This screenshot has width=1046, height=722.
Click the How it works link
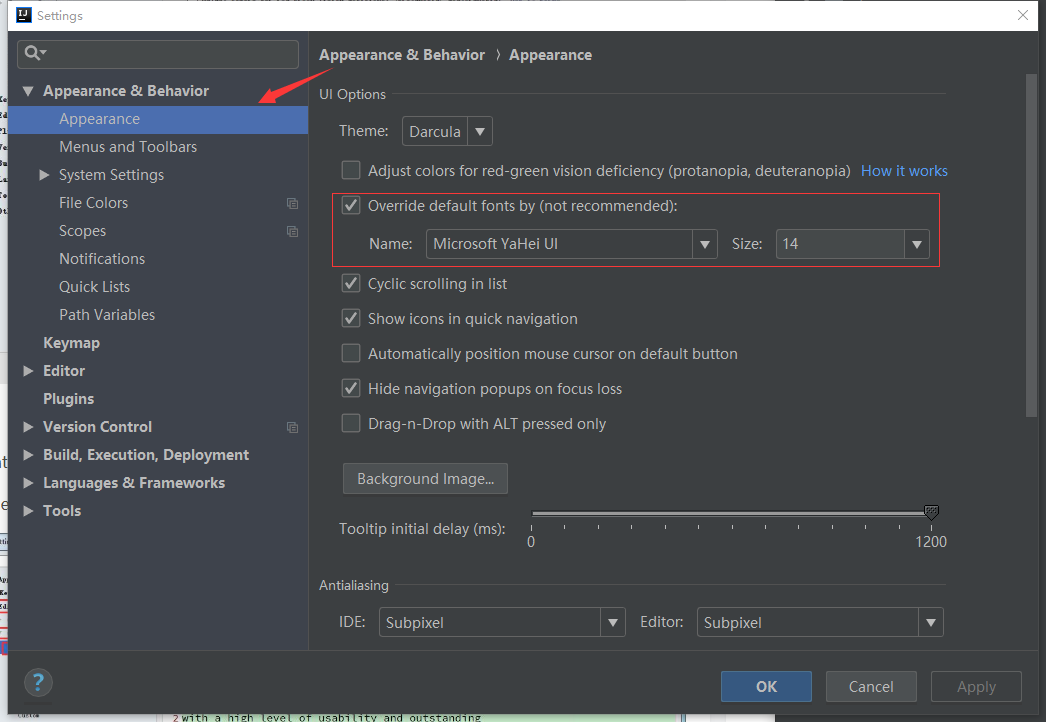click(904, 171)
